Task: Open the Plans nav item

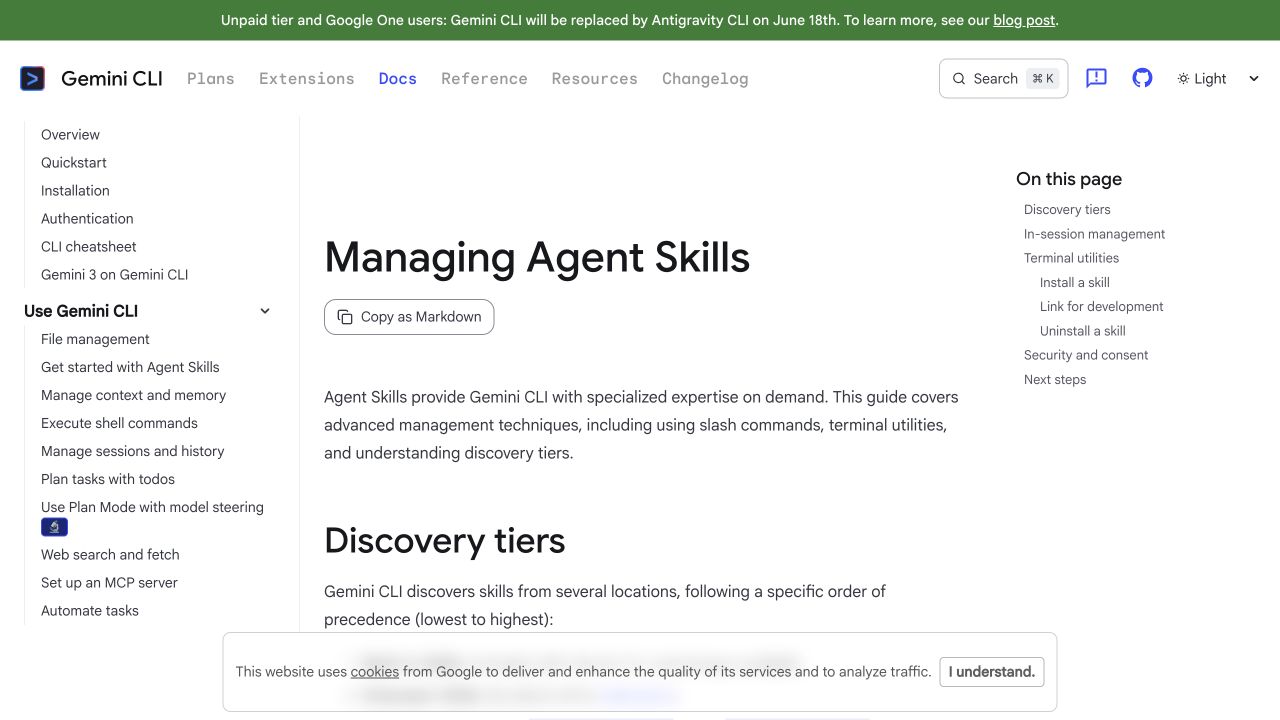Action: [211, 78]
